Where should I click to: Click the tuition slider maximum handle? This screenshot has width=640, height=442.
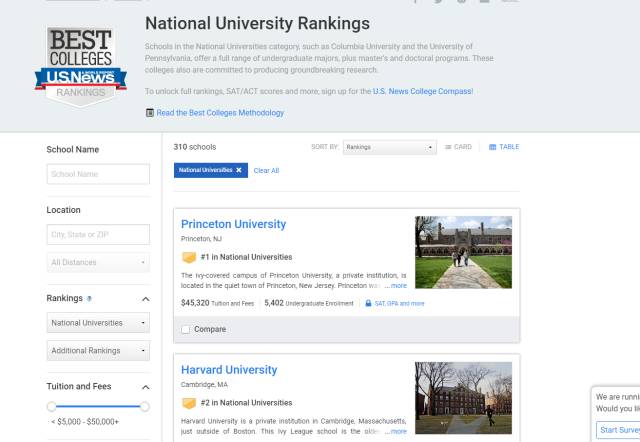[x=144, y=406]
